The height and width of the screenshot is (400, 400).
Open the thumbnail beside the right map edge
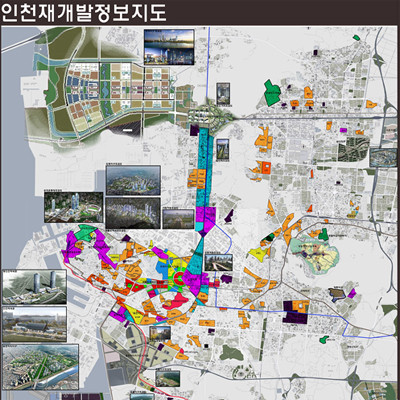click(384, 157)
